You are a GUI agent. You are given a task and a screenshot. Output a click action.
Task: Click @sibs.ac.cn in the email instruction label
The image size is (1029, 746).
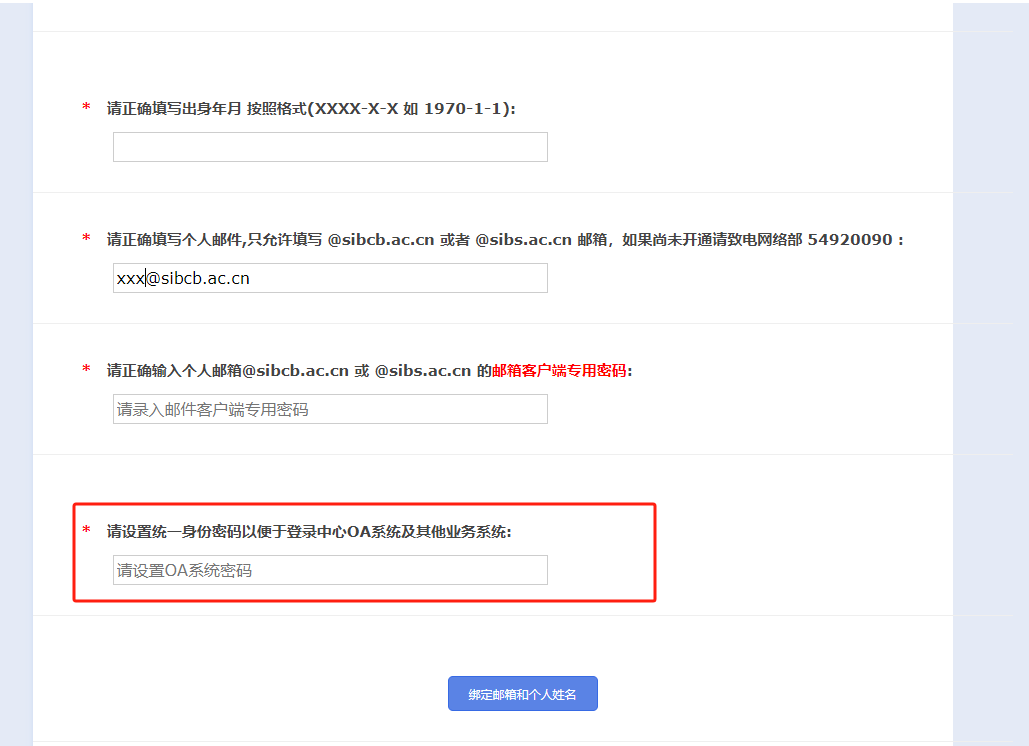[x=523, y=240]
